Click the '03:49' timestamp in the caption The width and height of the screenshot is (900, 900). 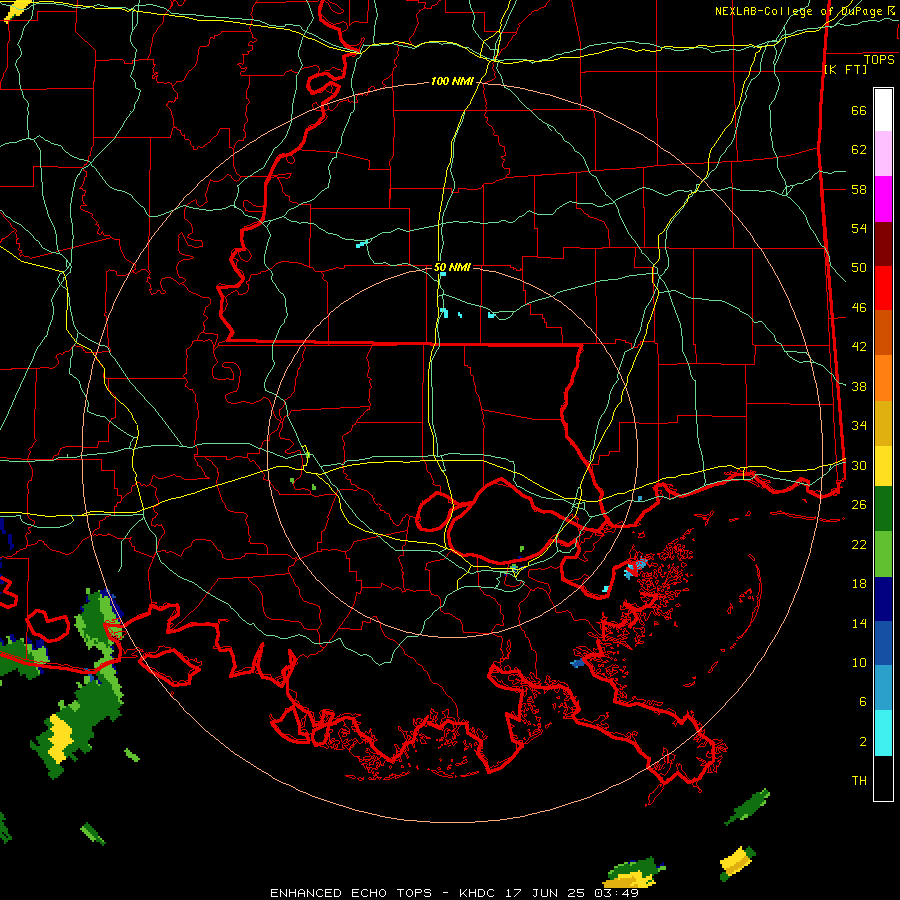[x=615, y=893]
